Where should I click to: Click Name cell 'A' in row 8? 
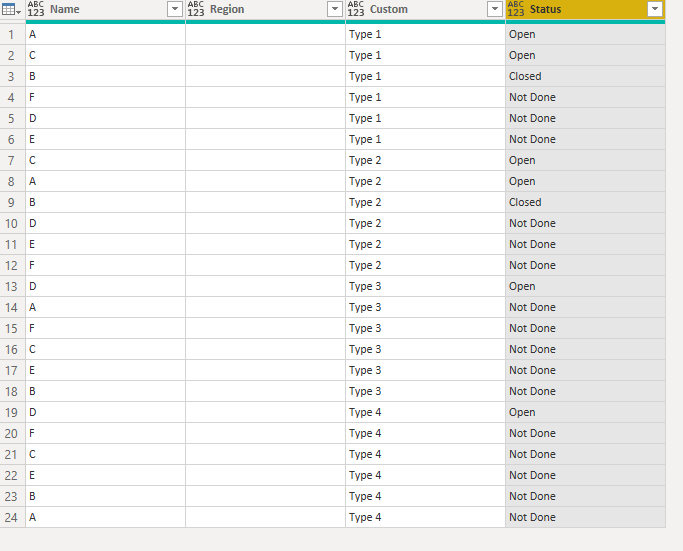click(x=105, y=181)
